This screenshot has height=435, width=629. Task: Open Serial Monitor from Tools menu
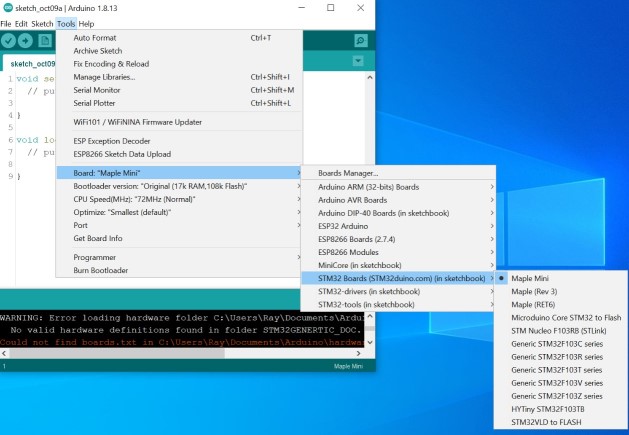pyautogui.click(x=179, y=90)
